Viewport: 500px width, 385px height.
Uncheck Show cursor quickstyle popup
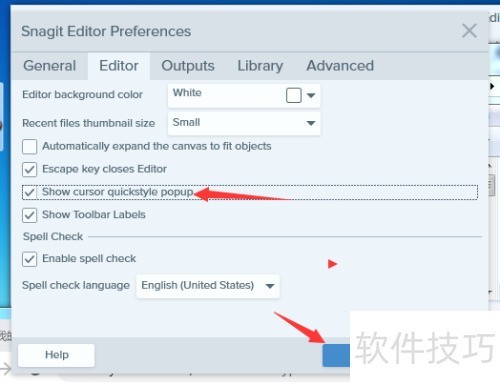[29, 192]
